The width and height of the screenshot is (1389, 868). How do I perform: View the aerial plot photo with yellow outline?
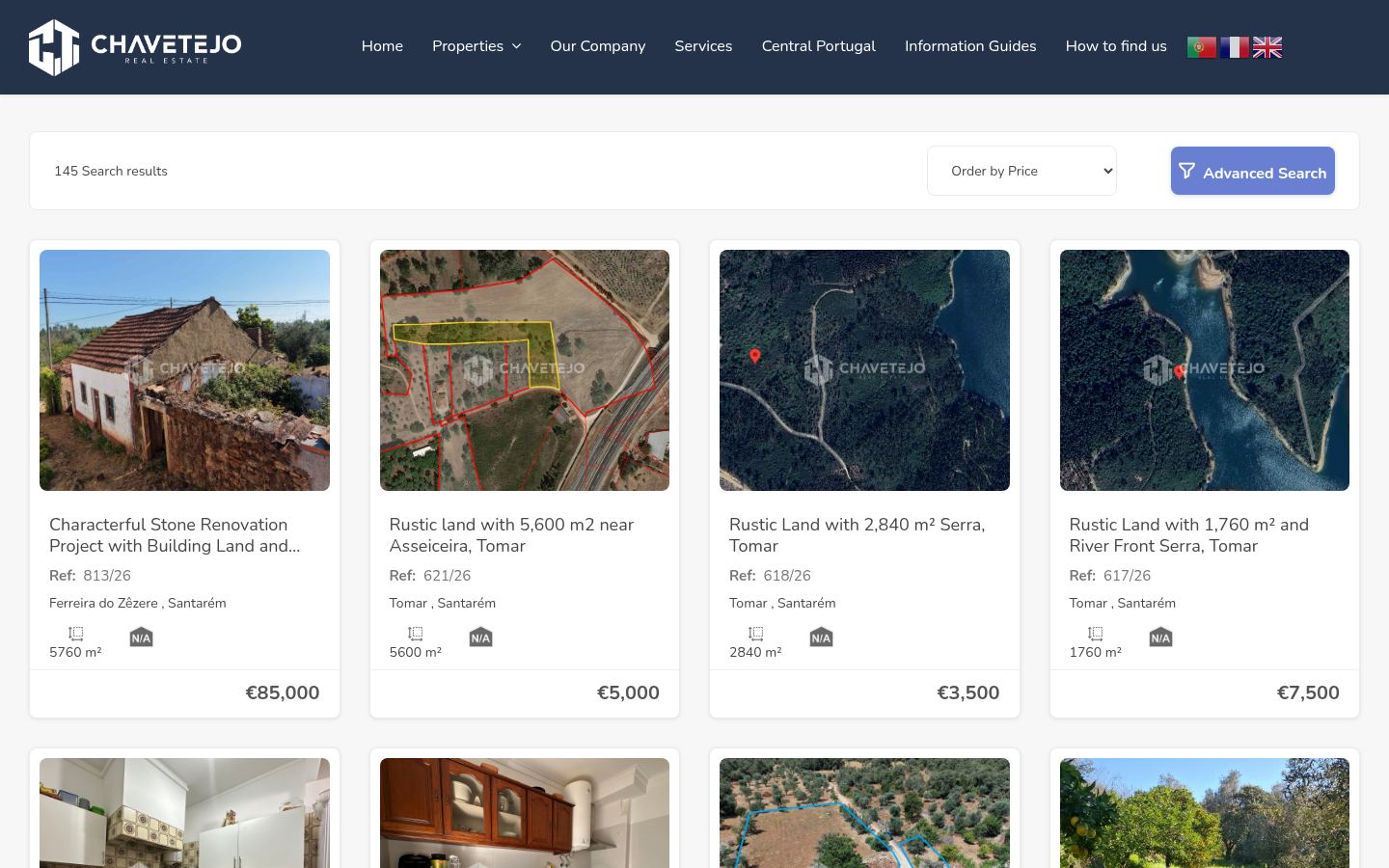(x=525, y=370)
